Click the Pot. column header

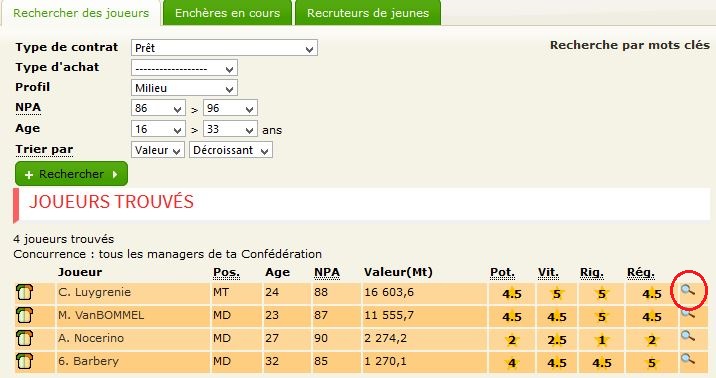click(x=502, y=273)
